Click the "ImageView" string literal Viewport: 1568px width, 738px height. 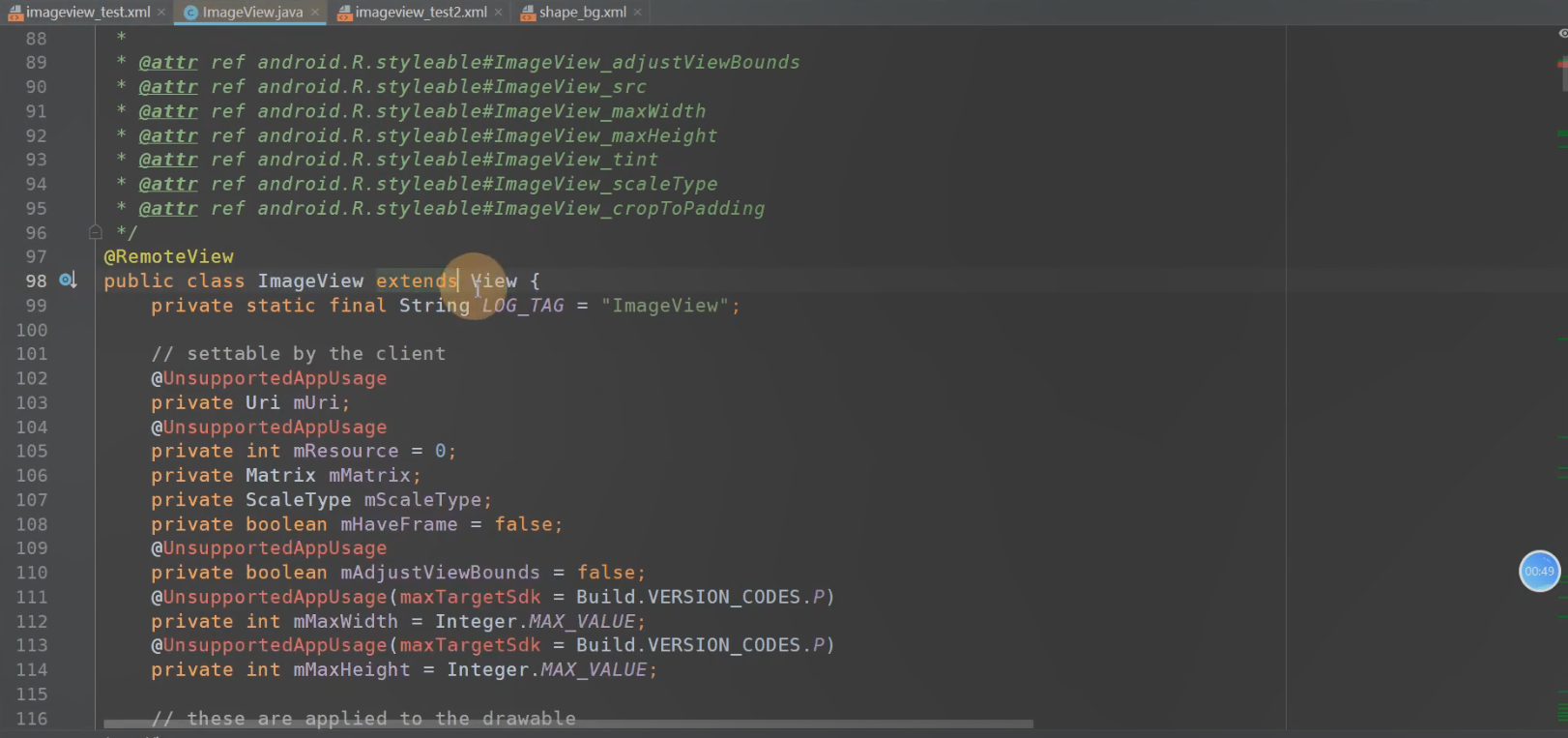tap(665, 306)
